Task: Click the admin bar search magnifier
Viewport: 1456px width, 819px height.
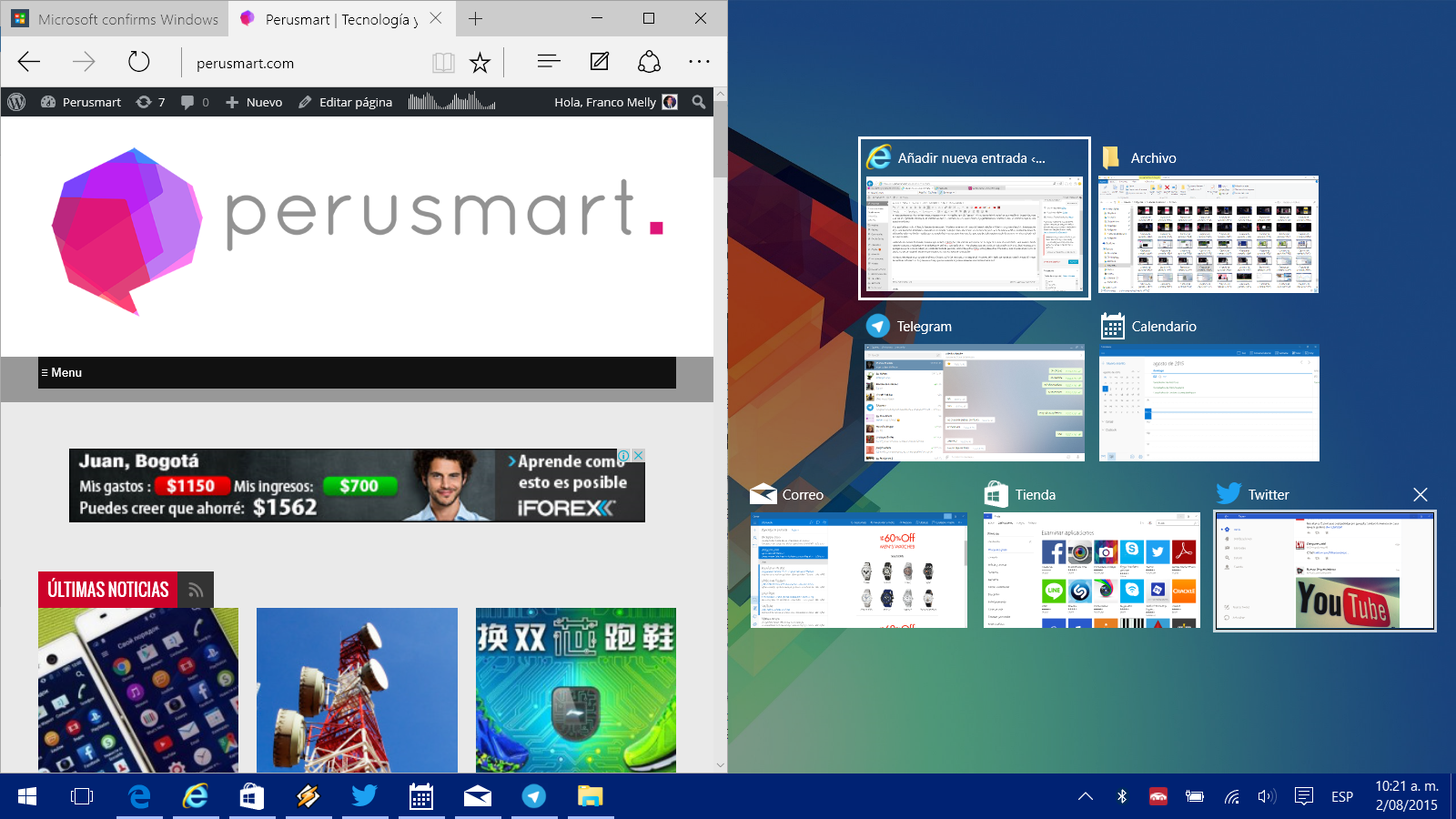Action: (699, 102)
